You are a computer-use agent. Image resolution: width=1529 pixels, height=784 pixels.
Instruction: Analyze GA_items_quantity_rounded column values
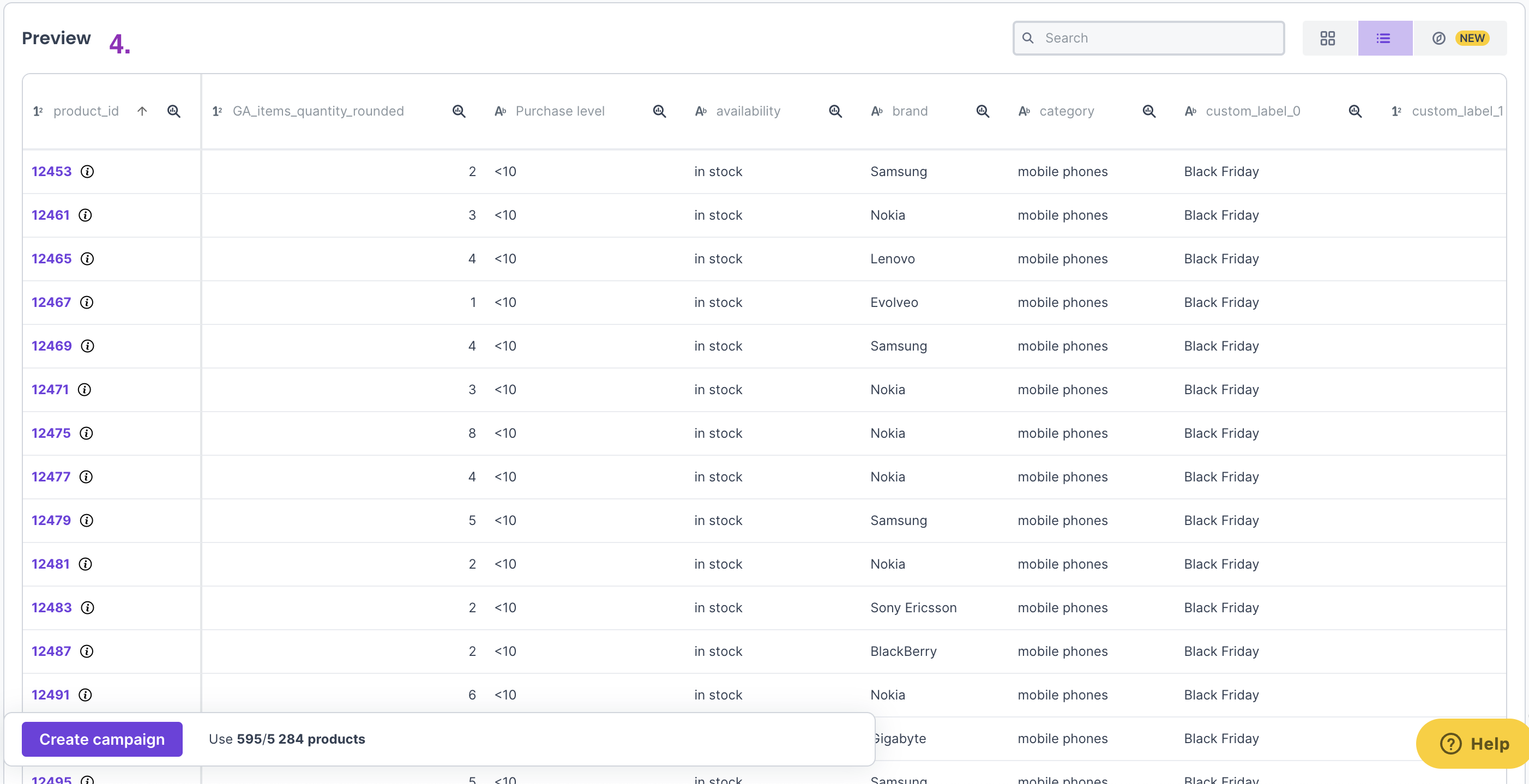pyautogui.click(x=459, y=111)
